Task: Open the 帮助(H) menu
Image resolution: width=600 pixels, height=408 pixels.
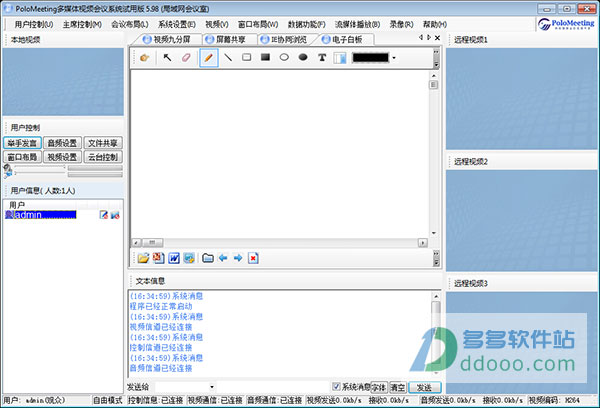Action: [x=435, y=24]
